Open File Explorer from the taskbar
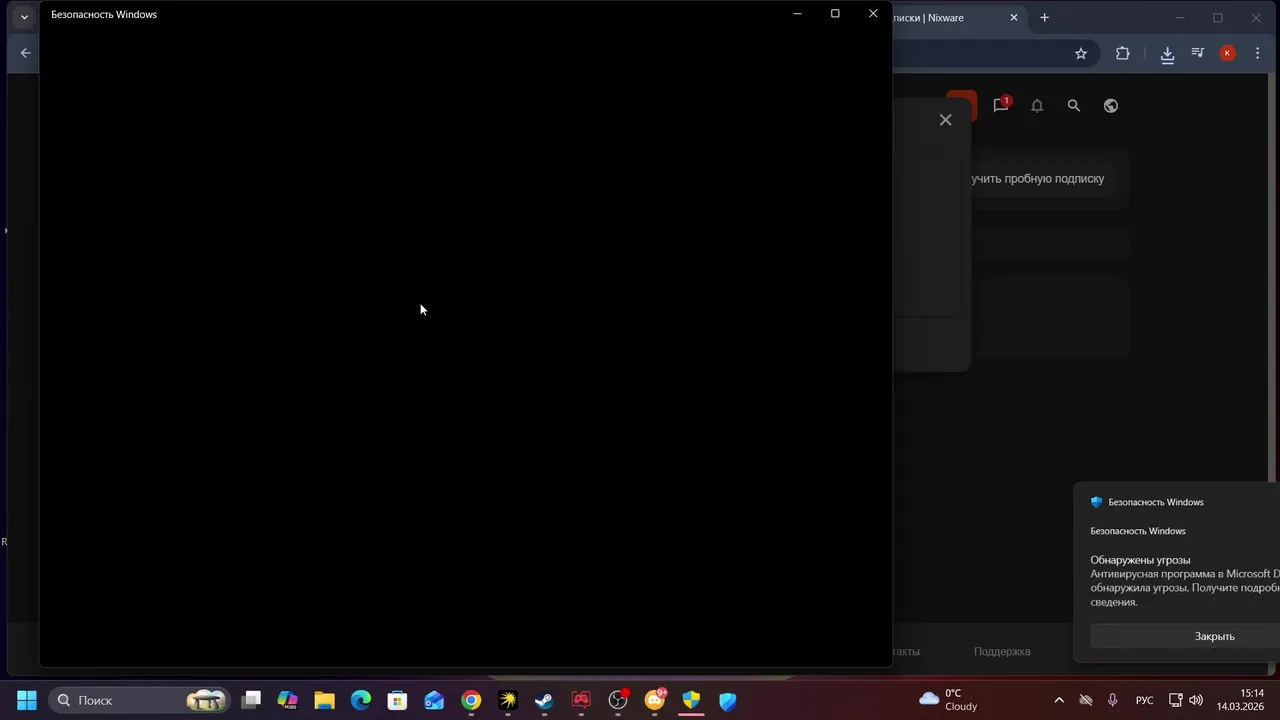Image resolution: width=1280 pixels, height=720 pixels. click(x=324, y=700)
